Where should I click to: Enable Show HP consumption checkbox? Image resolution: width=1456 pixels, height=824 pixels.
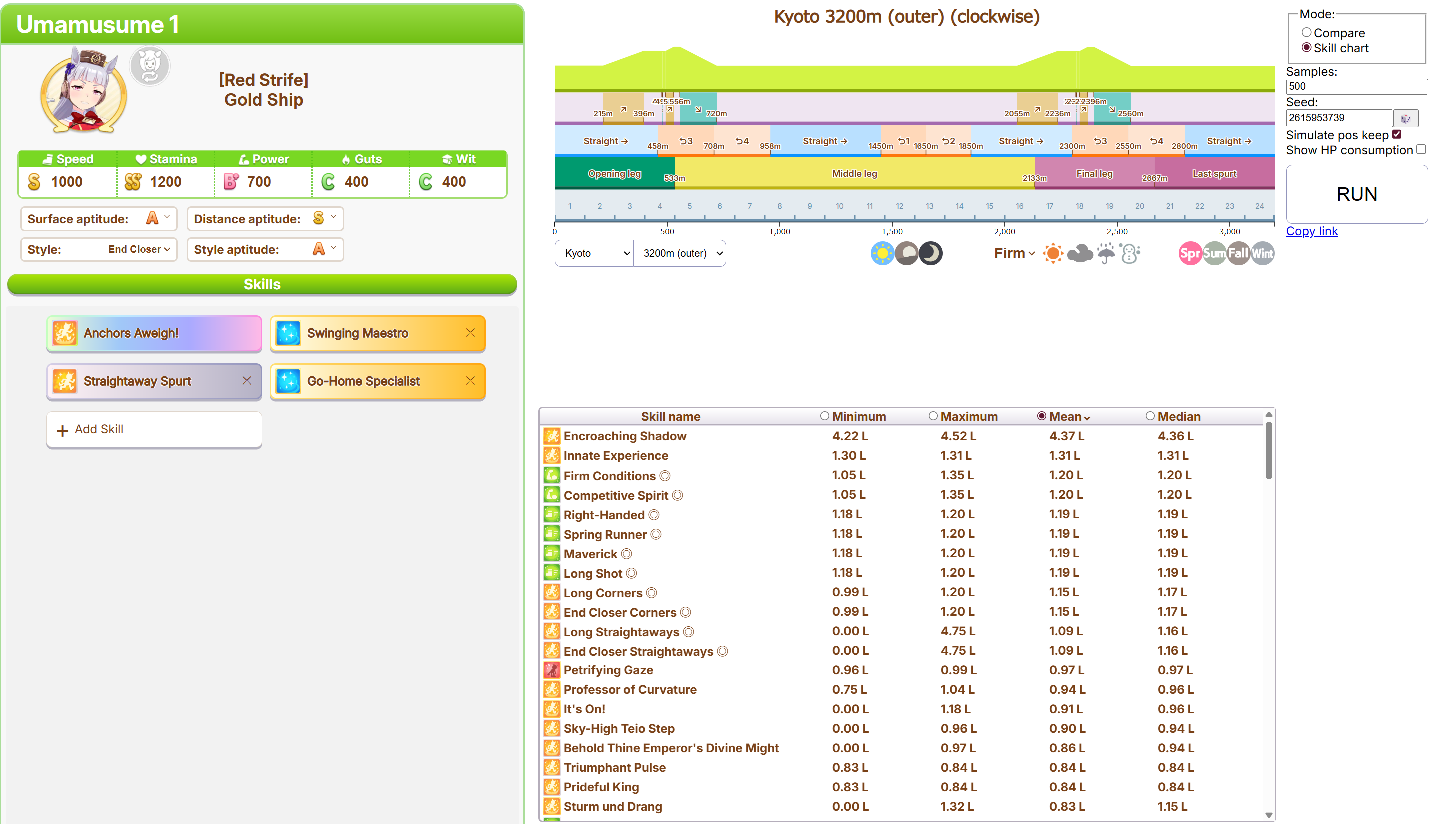1421,149
